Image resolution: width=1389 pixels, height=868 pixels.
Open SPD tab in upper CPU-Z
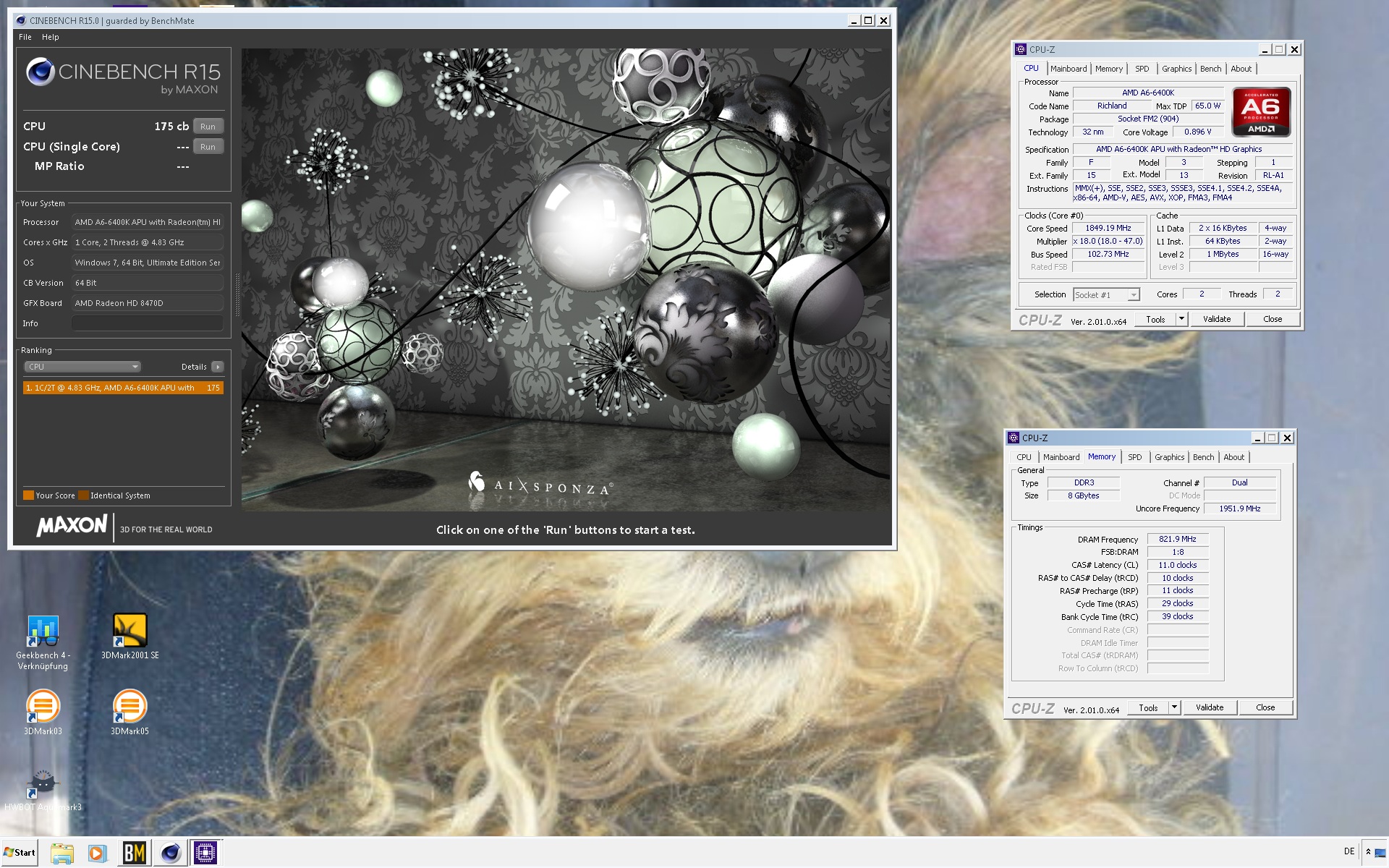1142,69
